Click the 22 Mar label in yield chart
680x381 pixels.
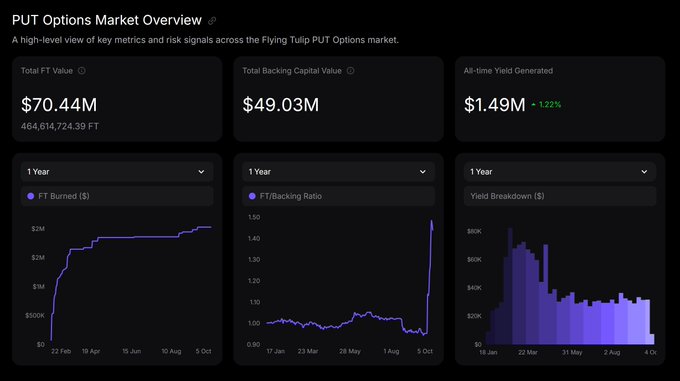(x=528, y=352)
